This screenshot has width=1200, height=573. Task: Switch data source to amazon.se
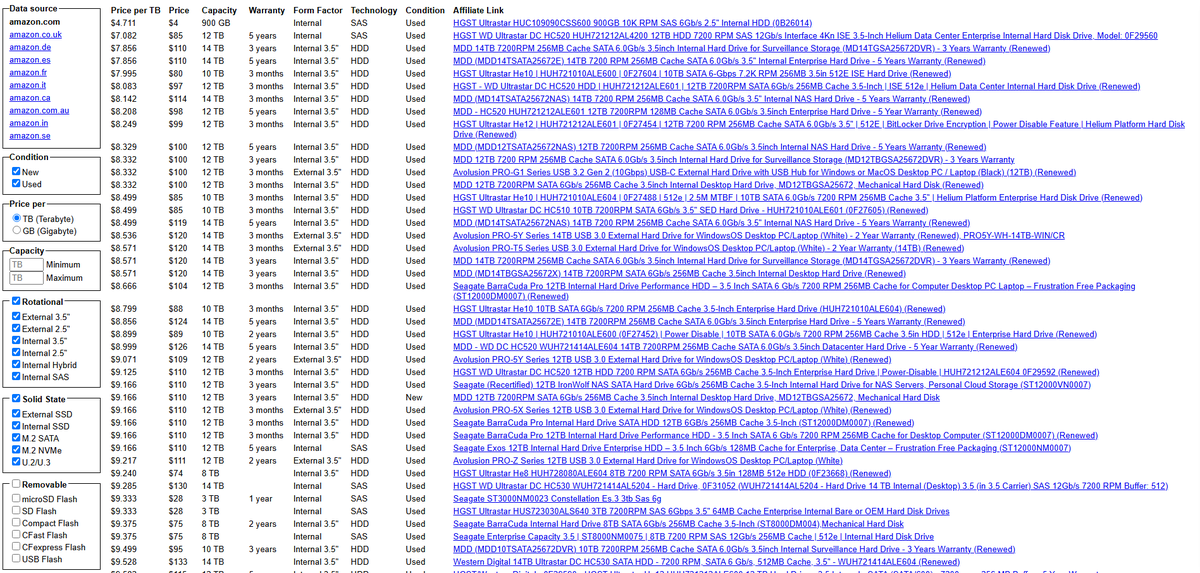pos(30,136)
